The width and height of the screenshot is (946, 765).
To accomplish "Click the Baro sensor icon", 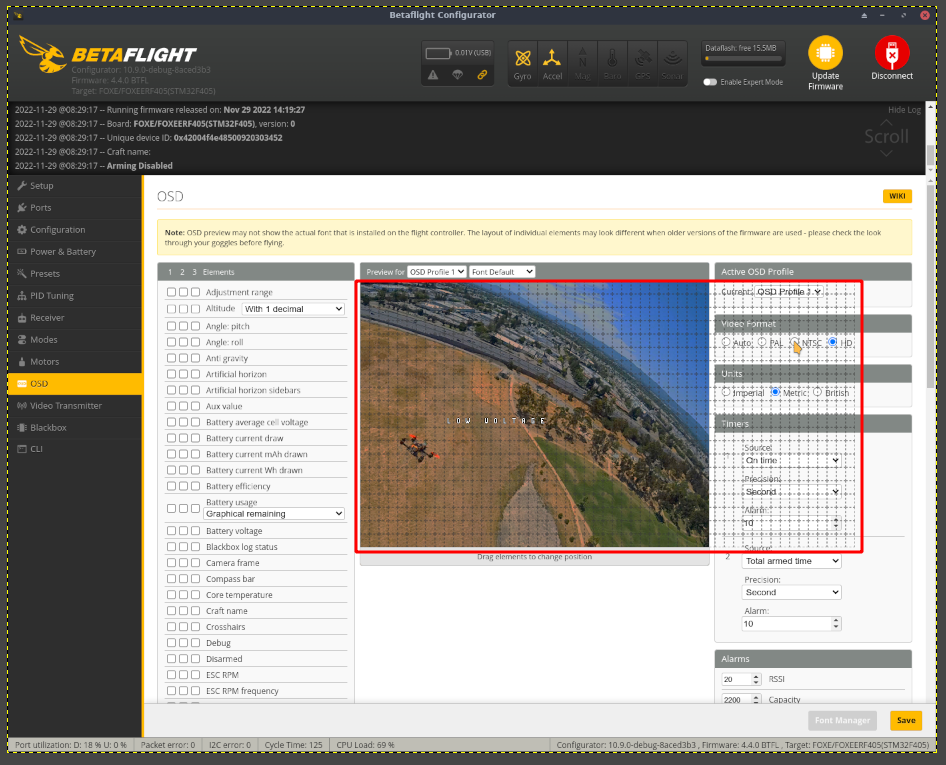I will point(612,61).
